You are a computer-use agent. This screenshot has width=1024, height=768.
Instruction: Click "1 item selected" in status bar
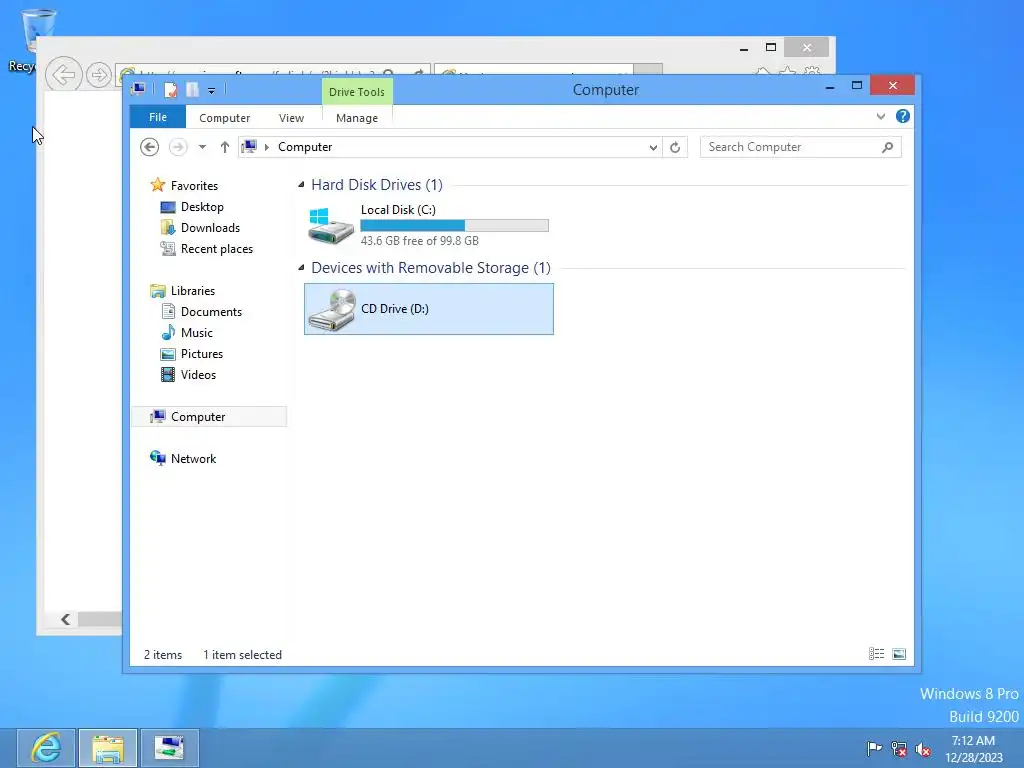pyautogui.click(x=242, y=655)
